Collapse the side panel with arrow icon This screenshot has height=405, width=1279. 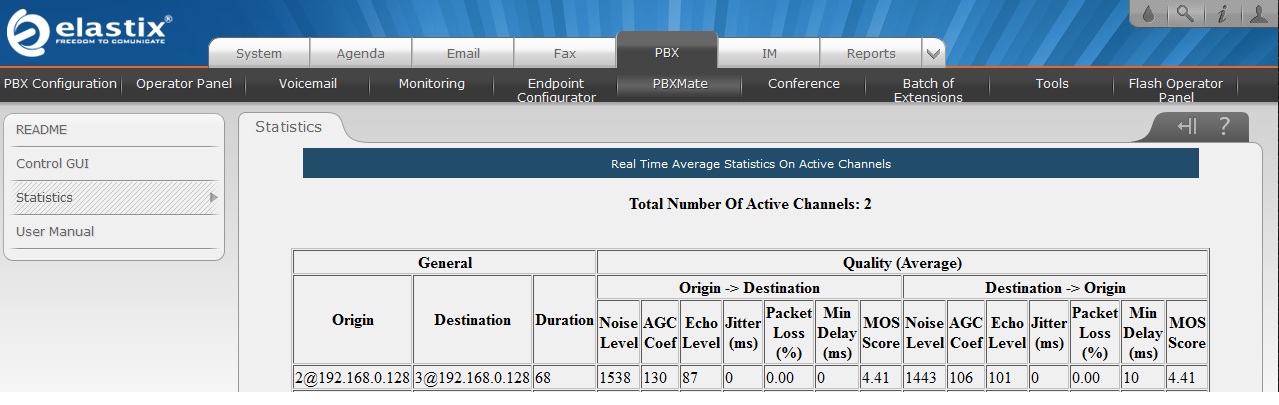click(x=1187, y=126)
